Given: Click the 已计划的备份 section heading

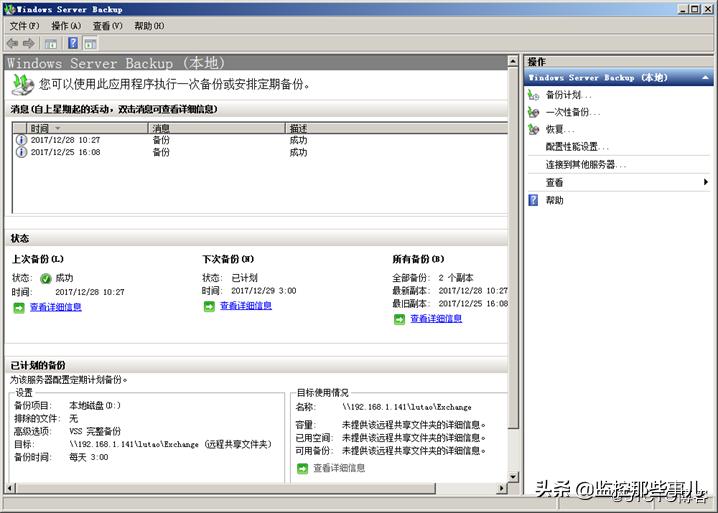Looking at the screenshot, I should coord(38,366).
